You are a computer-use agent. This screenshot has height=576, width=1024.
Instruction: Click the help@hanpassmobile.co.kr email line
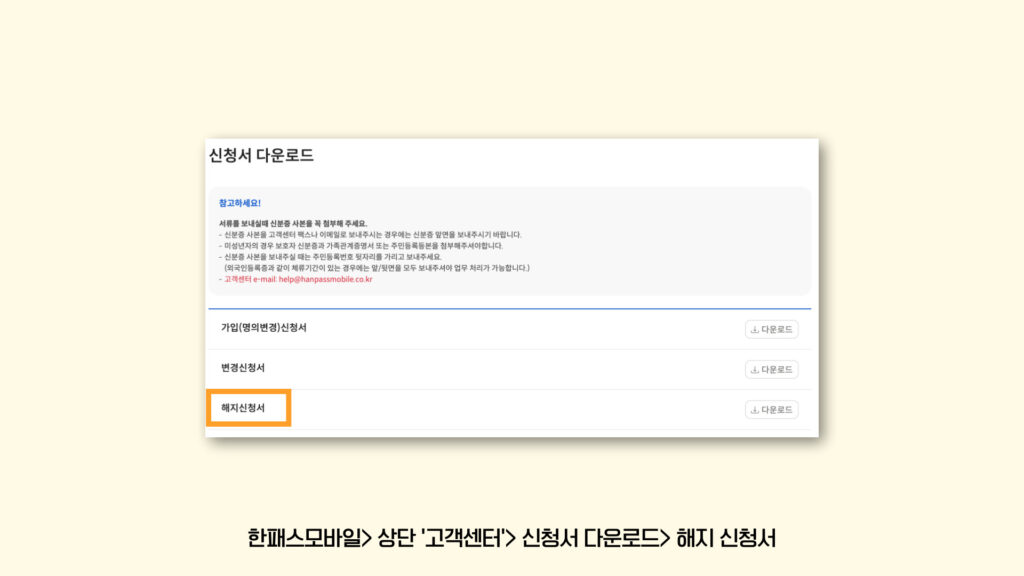pos(296,279)
